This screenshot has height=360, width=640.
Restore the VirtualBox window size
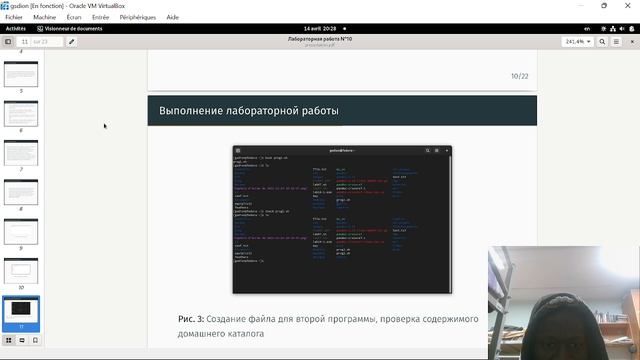click(604, 6)
